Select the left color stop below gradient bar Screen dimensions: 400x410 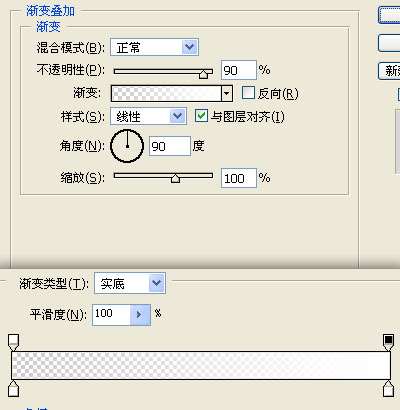[x=13, y=389]
